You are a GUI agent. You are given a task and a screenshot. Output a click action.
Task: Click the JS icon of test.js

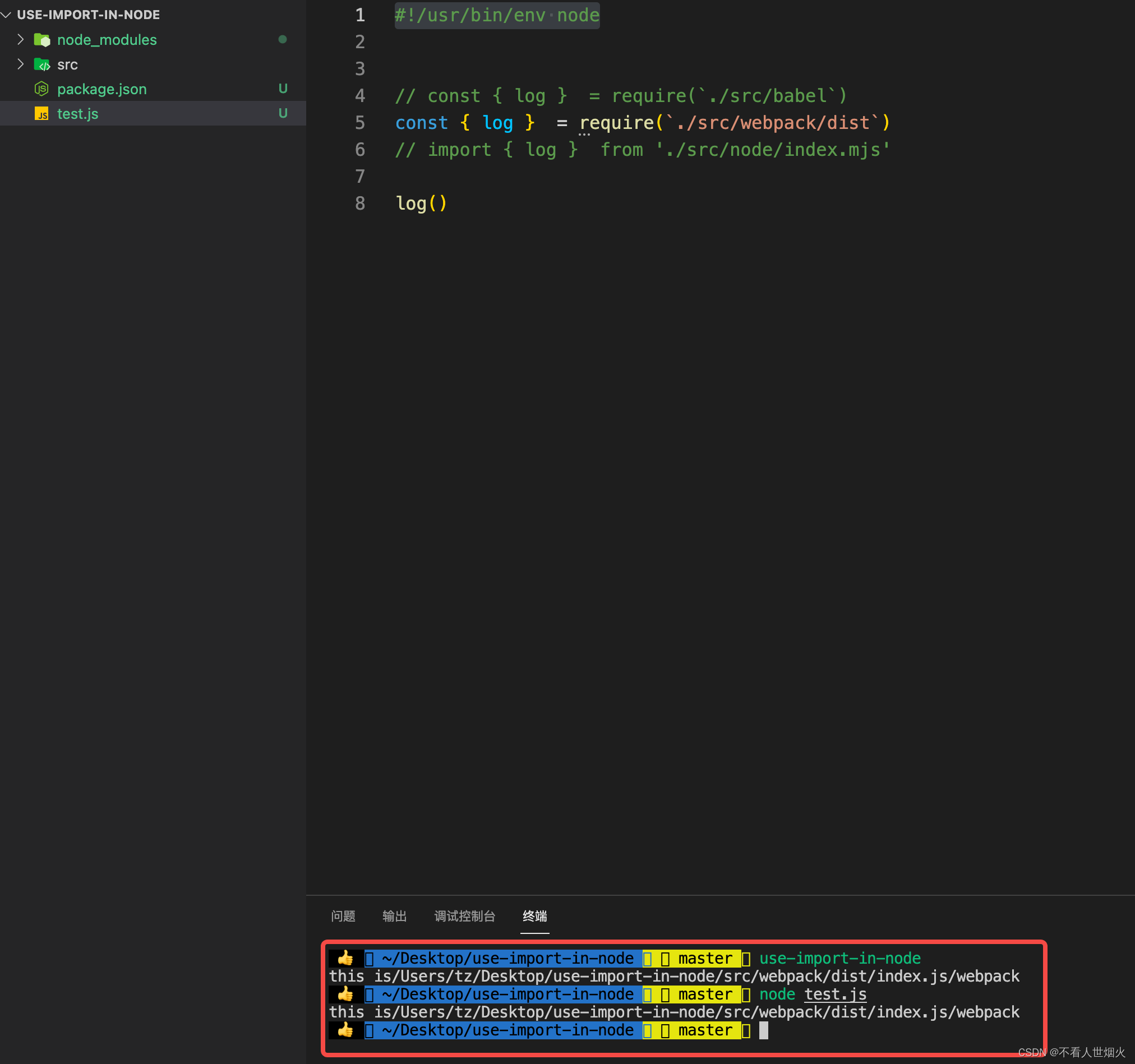click(41, 114)
